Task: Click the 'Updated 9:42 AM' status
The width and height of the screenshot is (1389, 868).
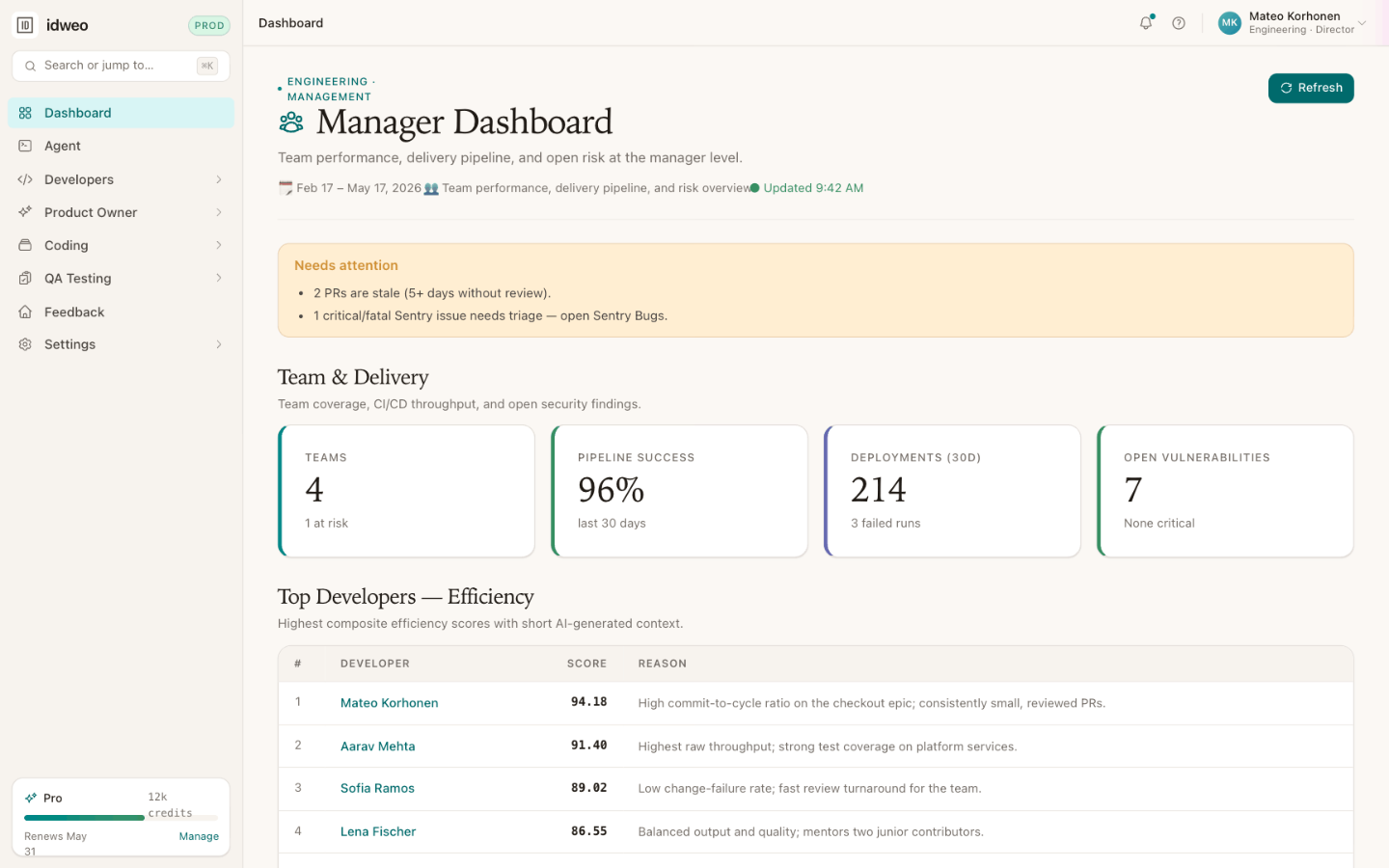Action: pos(807,188)
